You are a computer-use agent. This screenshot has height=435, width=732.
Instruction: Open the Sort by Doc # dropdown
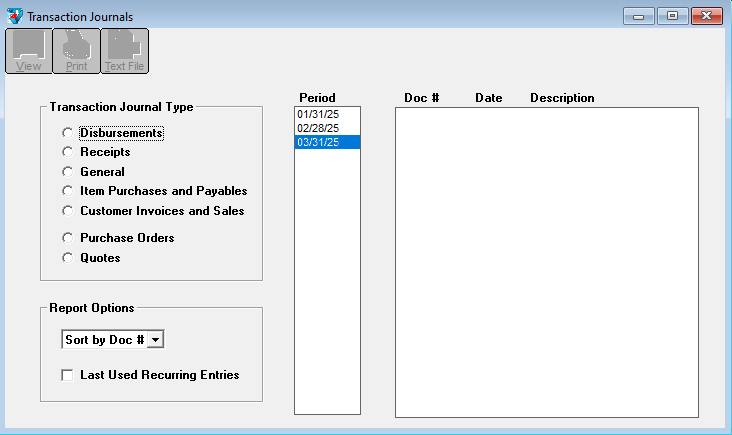coord(155,340)
